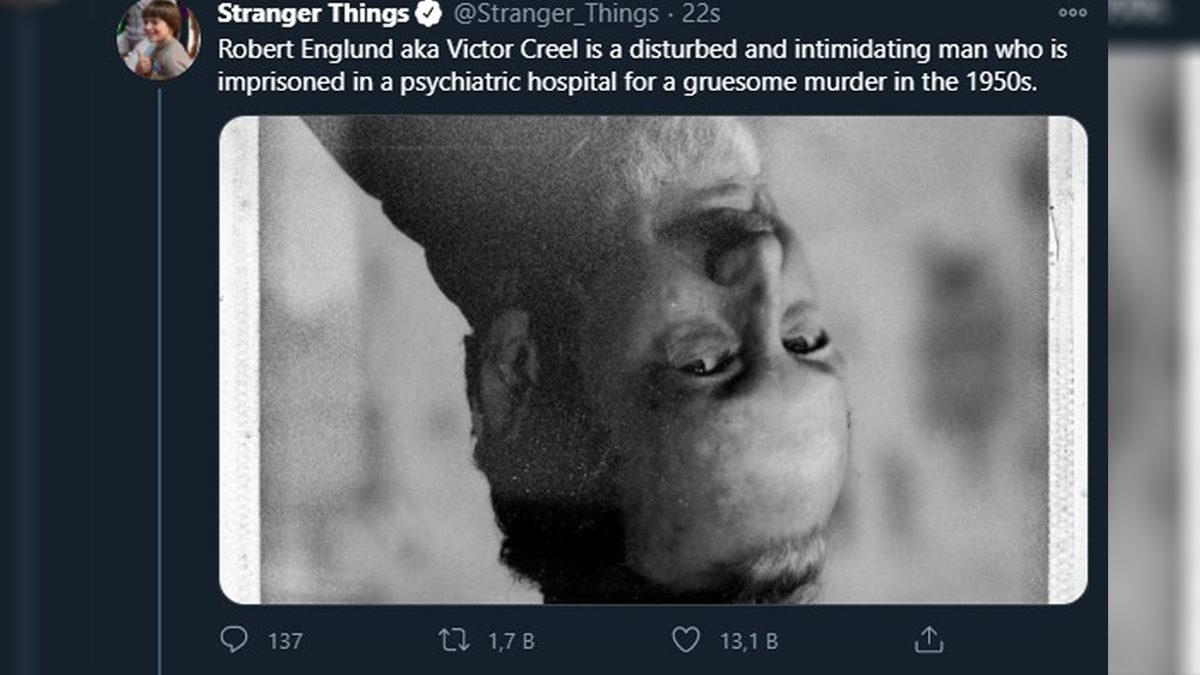Open the tweet's three-dot more menu
Viewport: 1200px width, 675px height.
coord(1072,13)
